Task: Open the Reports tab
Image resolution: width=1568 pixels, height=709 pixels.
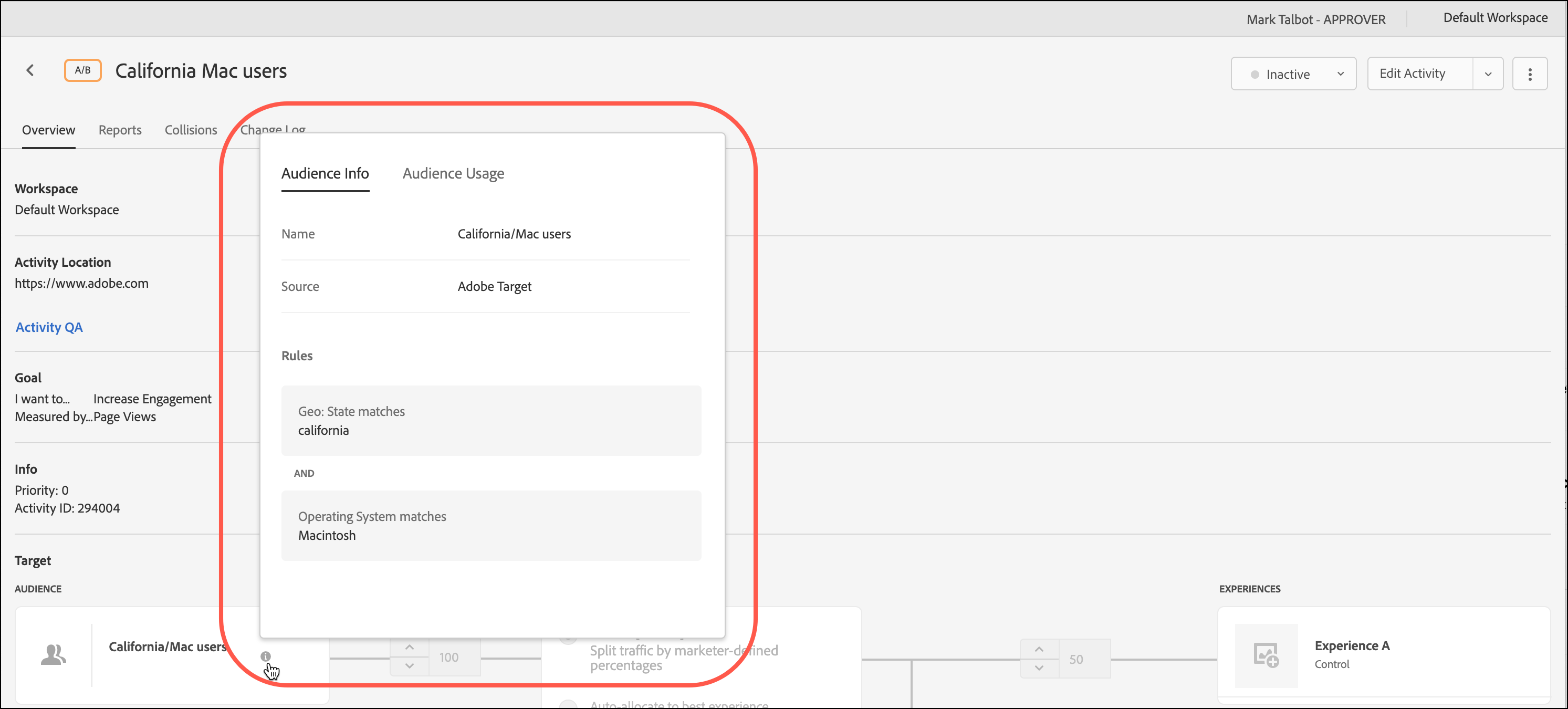Action: coord(120,130)
